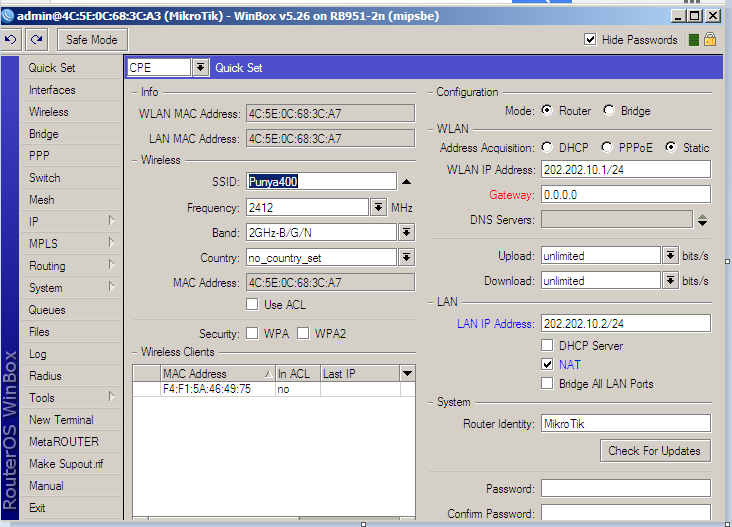Click the DNS Servers up/down arrows
The width and height of the screenshot is (732, 527).
tap(702, 220)
